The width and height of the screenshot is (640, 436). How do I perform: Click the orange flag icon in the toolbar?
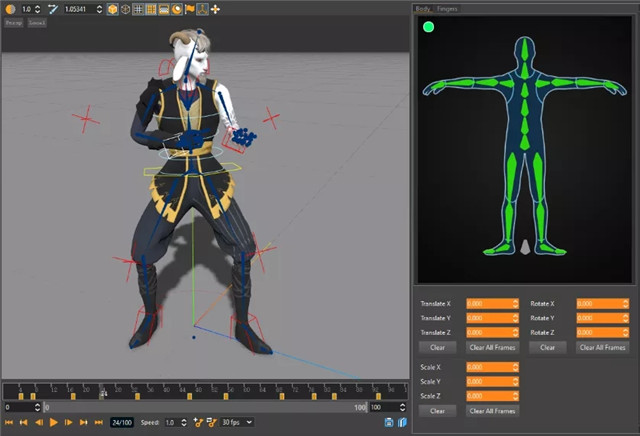(x=189, y=9)
